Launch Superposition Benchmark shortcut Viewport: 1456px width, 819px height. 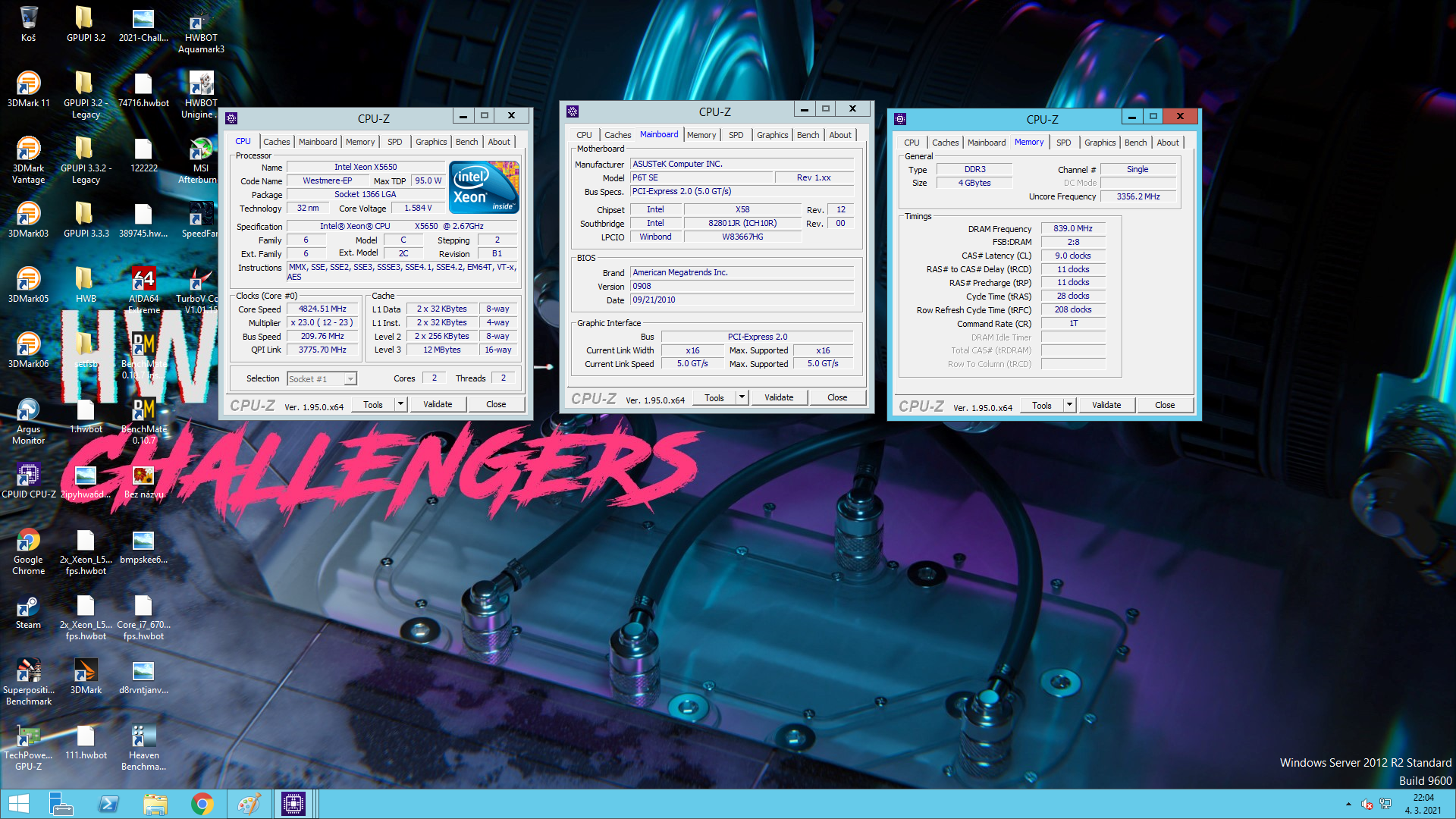coord(28,682)
